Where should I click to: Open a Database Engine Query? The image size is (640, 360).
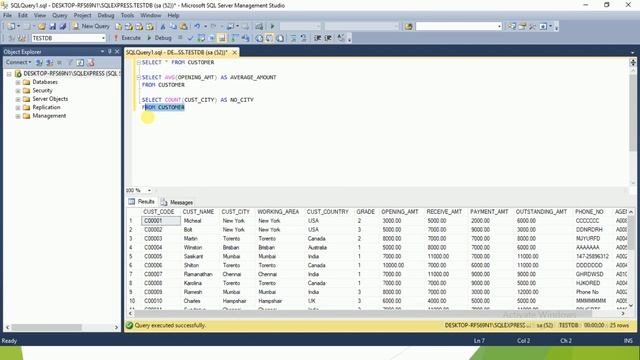click(118, 26)
